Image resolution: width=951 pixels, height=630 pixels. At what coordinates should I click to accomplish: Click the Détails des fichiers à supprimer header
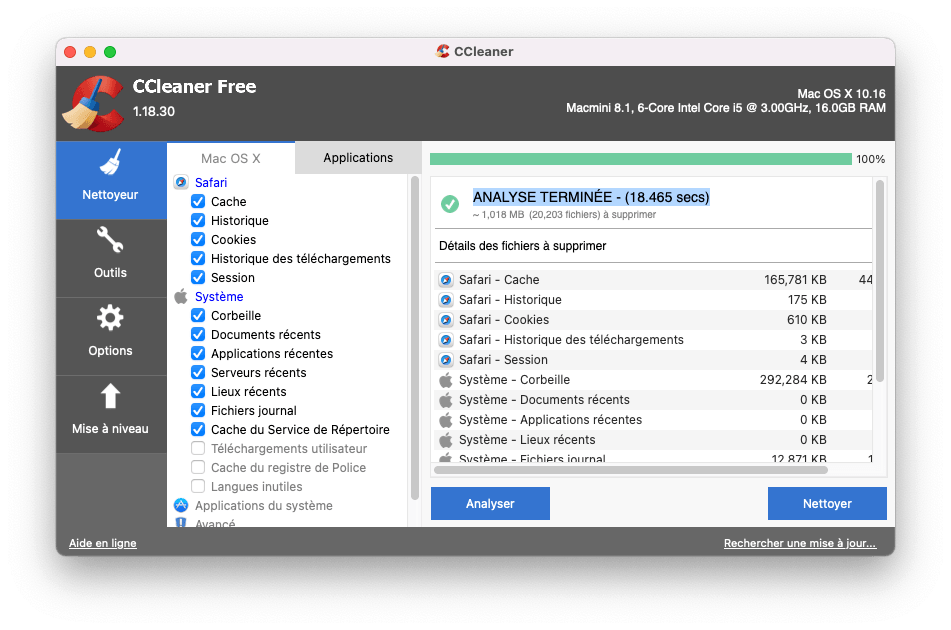(523, 246)
